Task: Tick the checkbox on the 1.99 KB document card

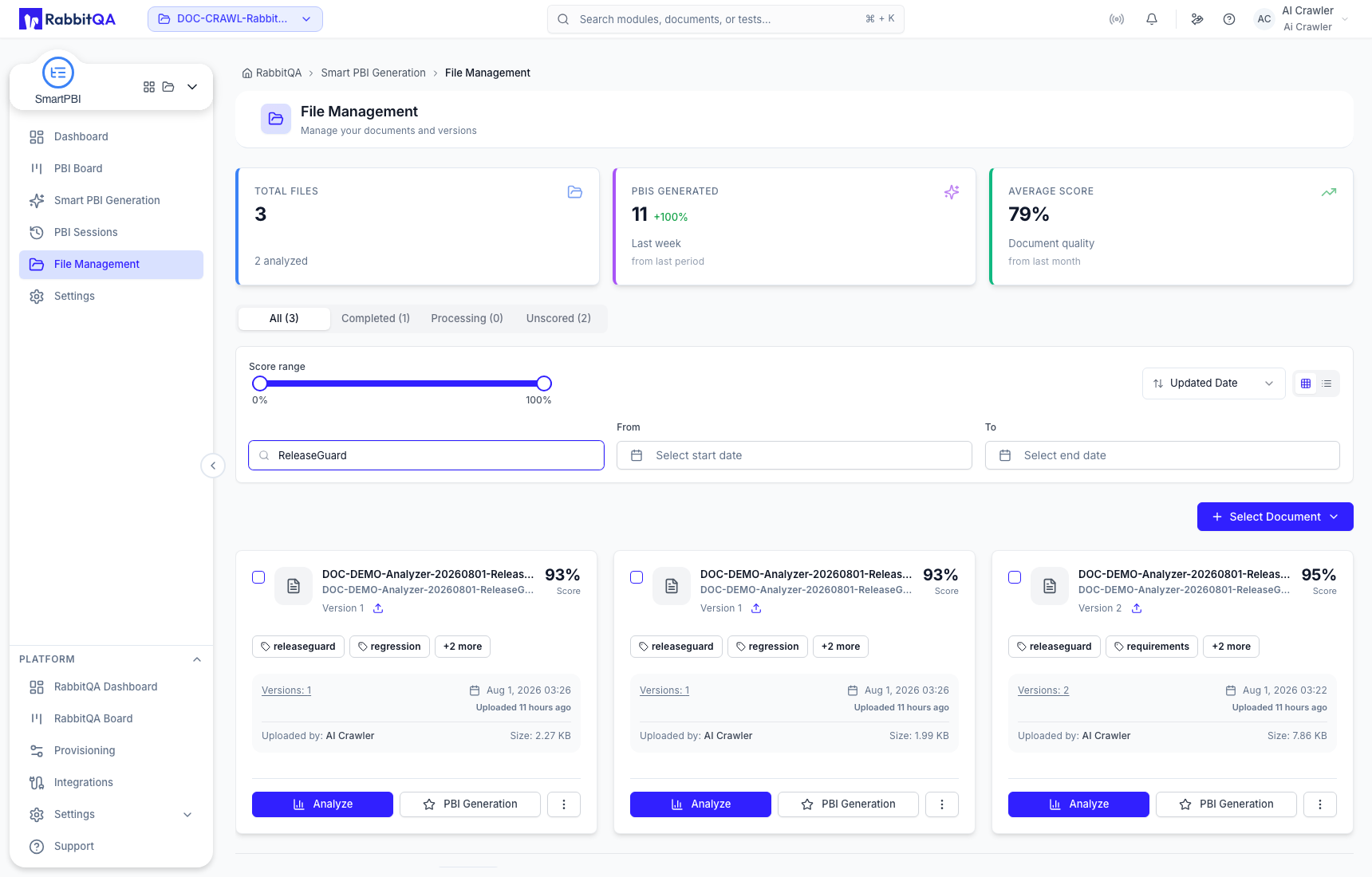Action: 637,577
